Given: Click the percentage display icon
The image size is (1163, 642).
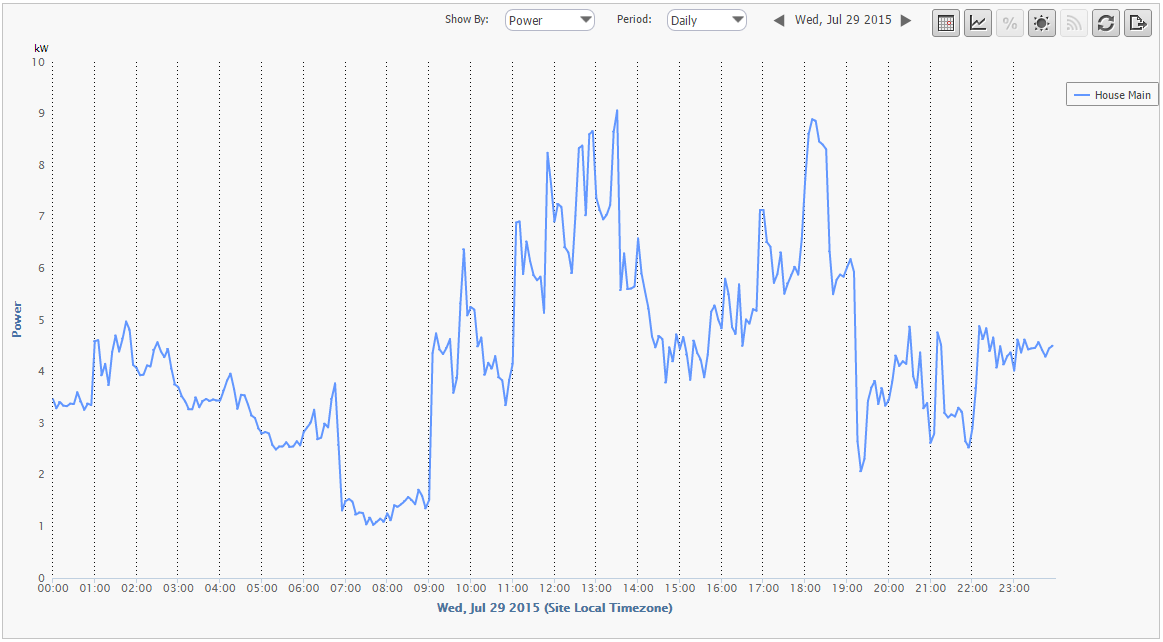Looking at the screenshot, I should 1010,23.
